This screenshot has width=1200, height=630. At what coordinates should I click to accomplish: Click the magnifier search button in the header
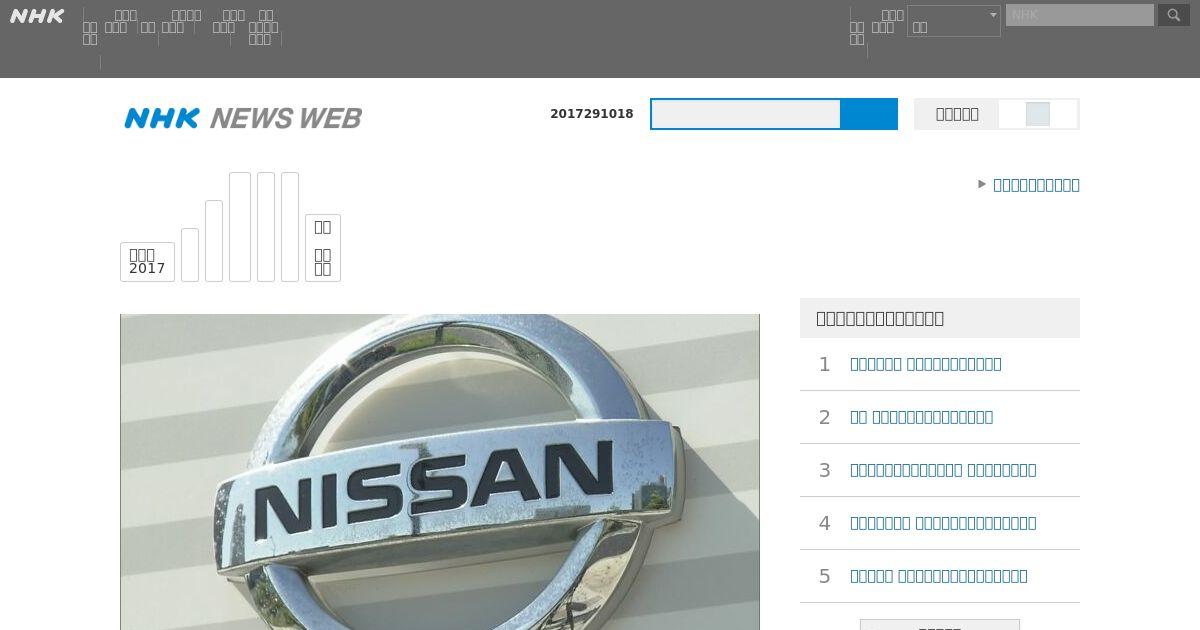coord(1174,15)
